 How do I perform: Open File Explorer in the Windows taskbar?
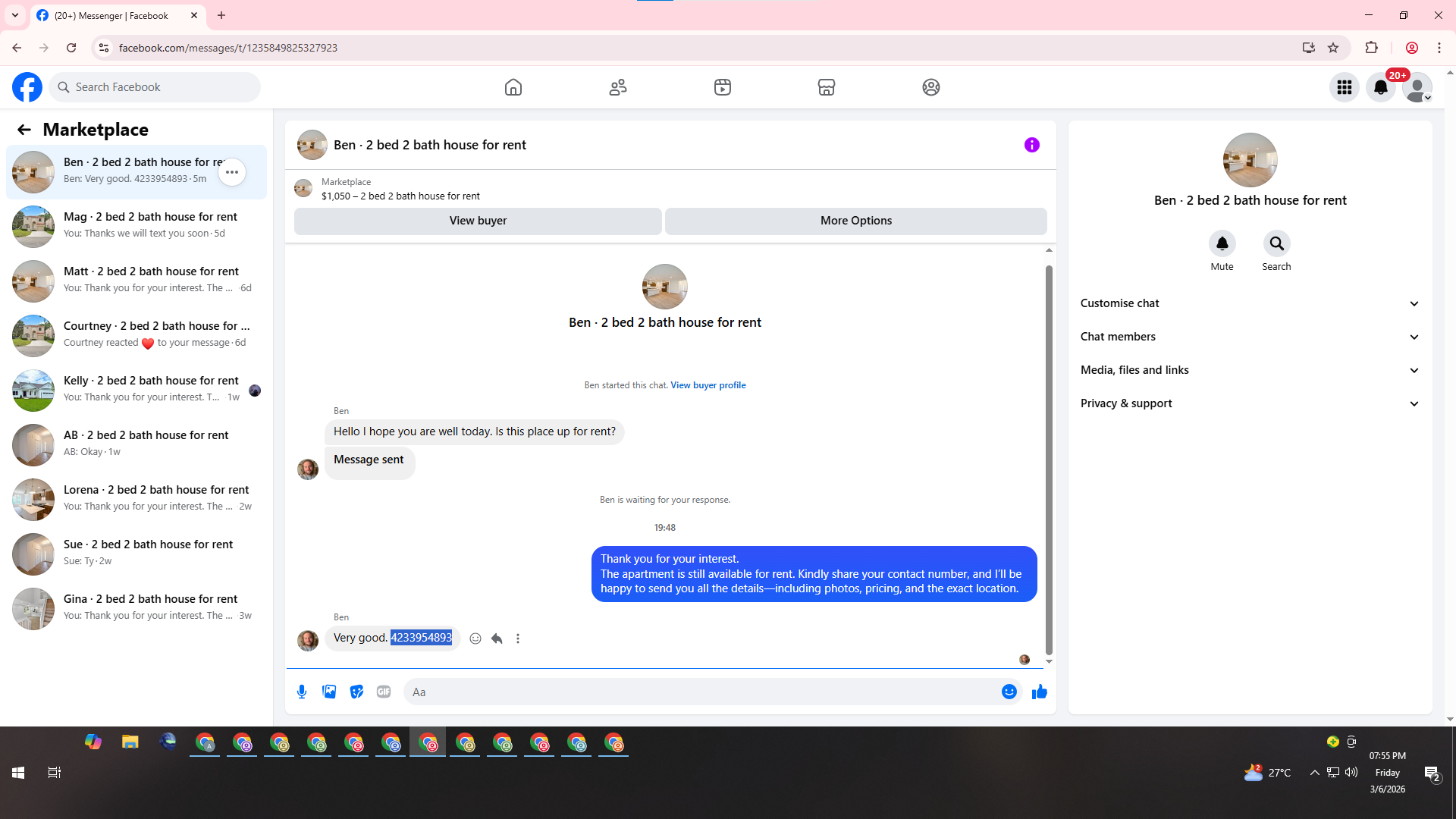coord(130,742)
